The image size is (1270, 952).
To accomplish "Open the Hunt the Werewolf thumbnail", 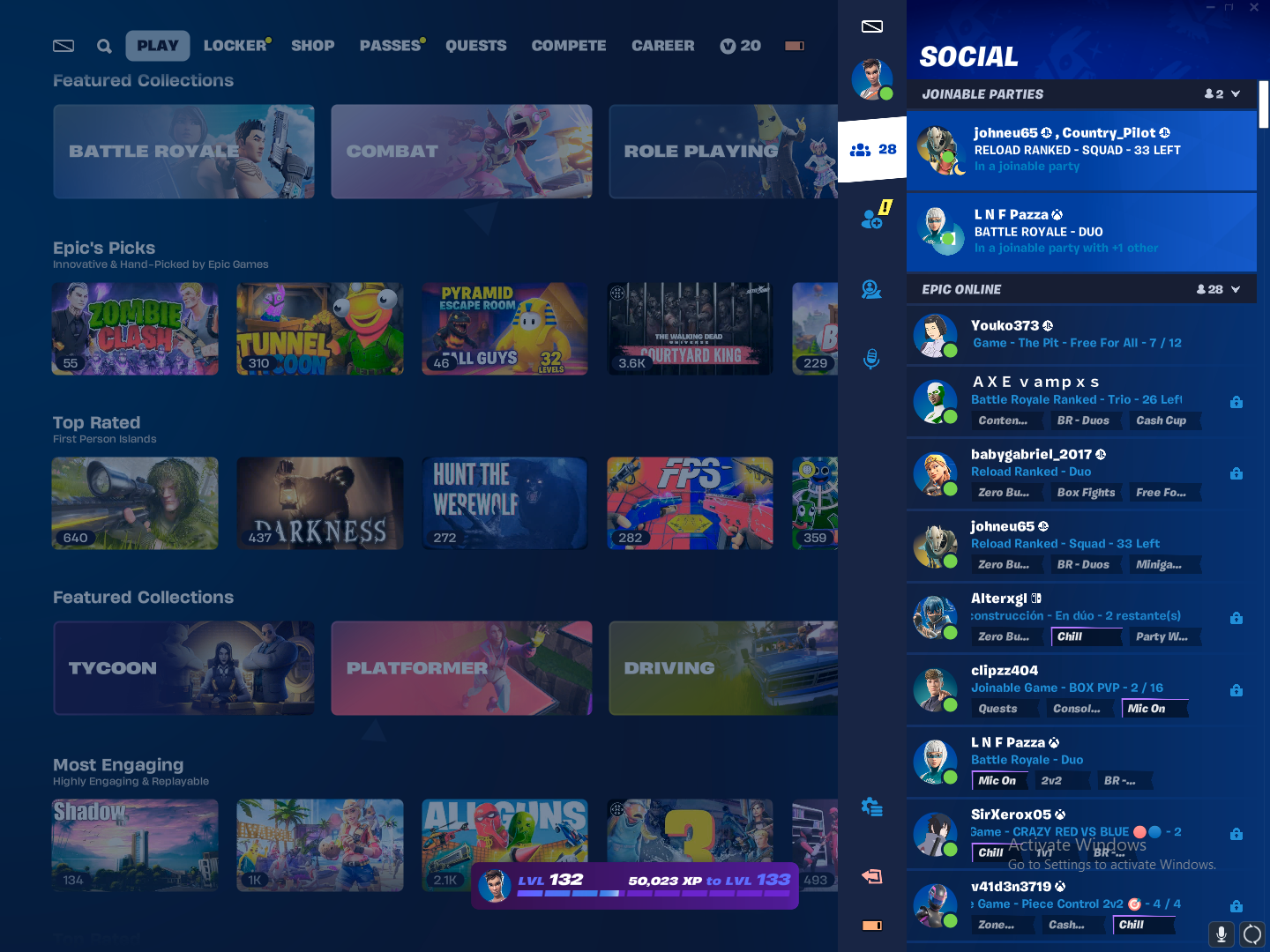I will click(x=505, y=503).
